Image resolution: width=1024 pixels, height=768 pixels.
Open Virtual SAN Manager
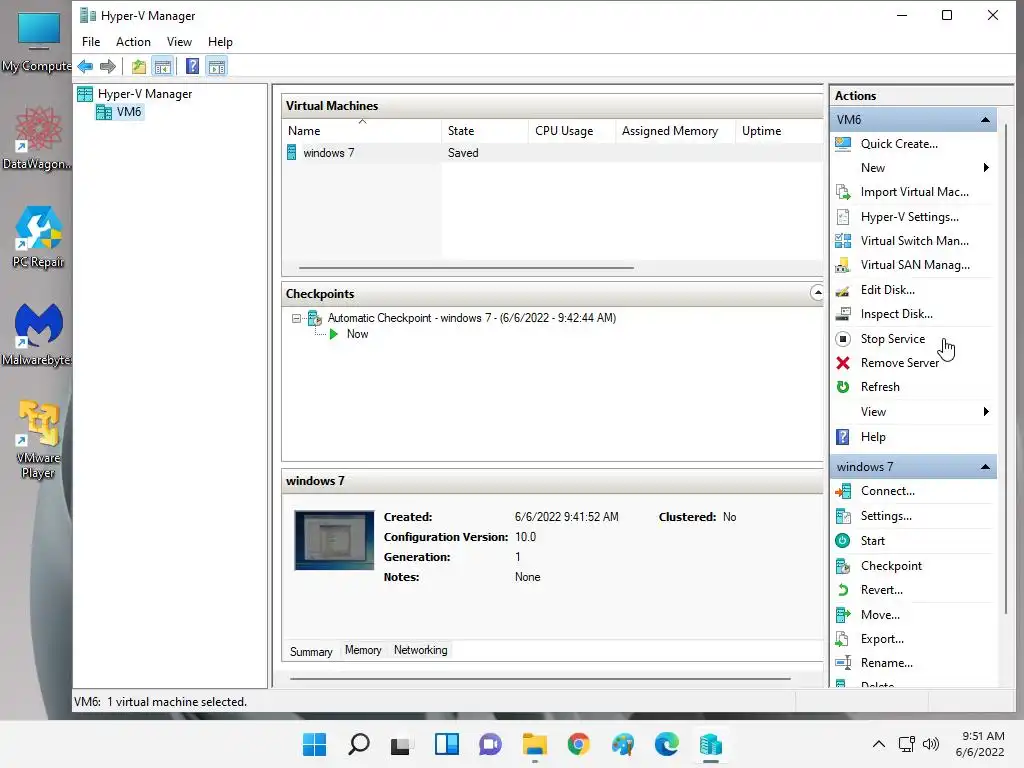click(914, 265)
